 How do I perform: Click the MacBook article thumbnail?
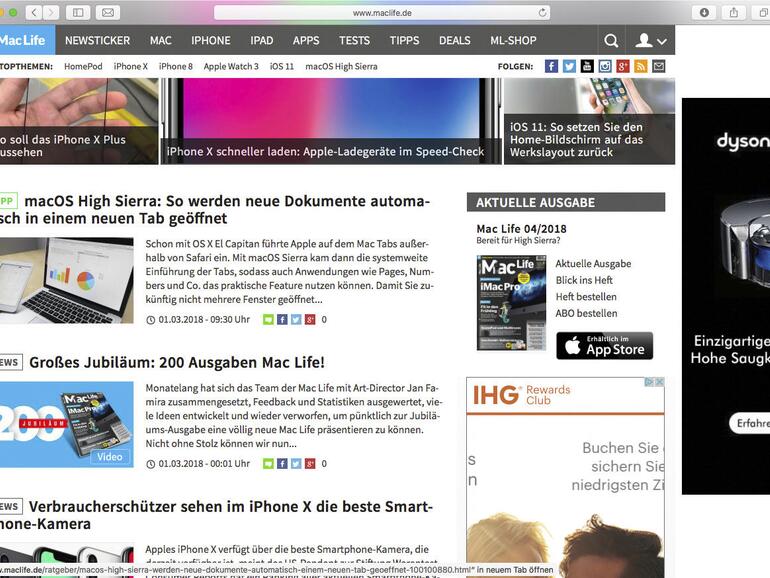click(66, 280)
